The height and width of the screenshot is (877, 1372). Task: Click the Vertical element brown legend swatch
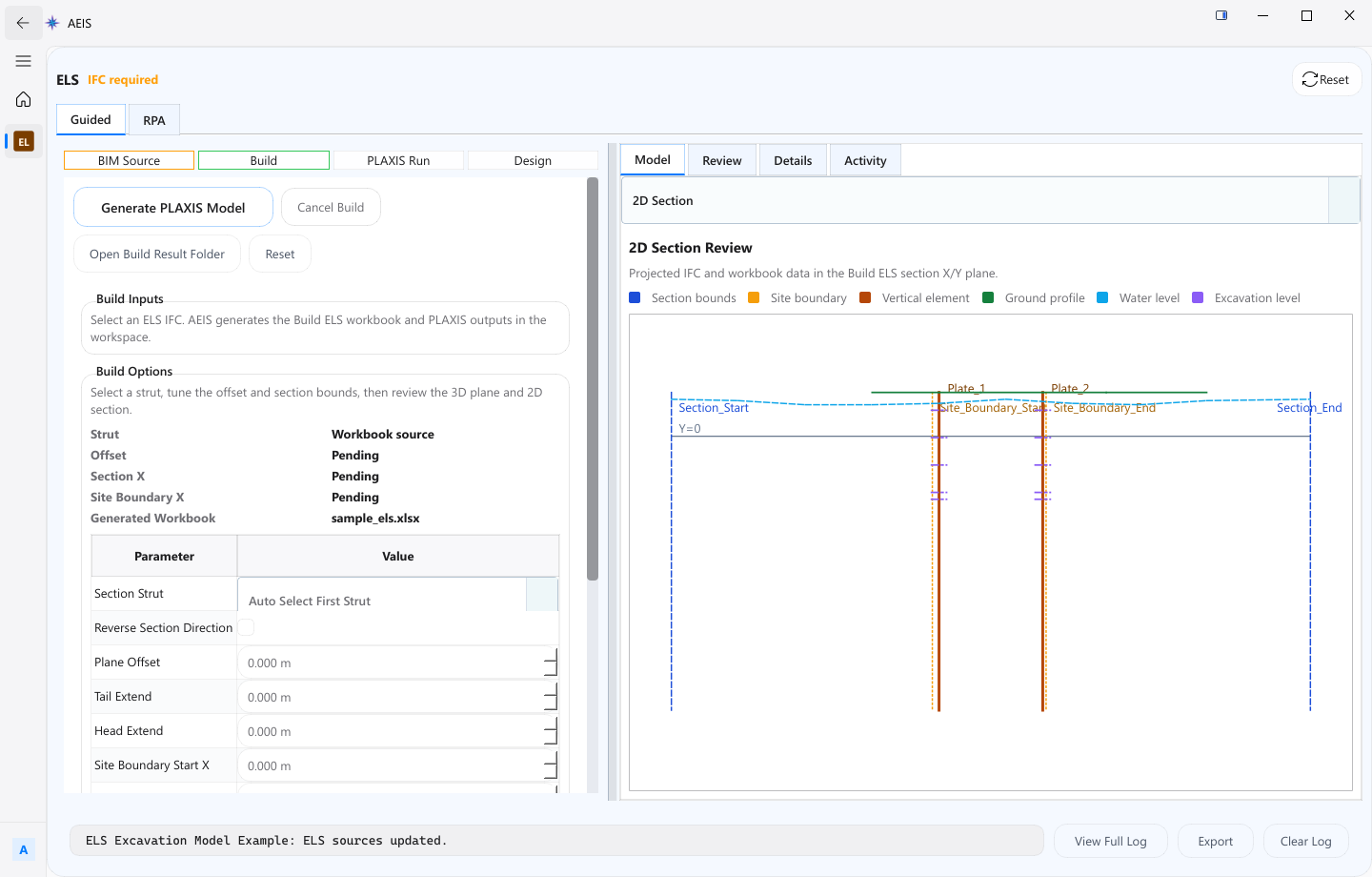(865, 297)
